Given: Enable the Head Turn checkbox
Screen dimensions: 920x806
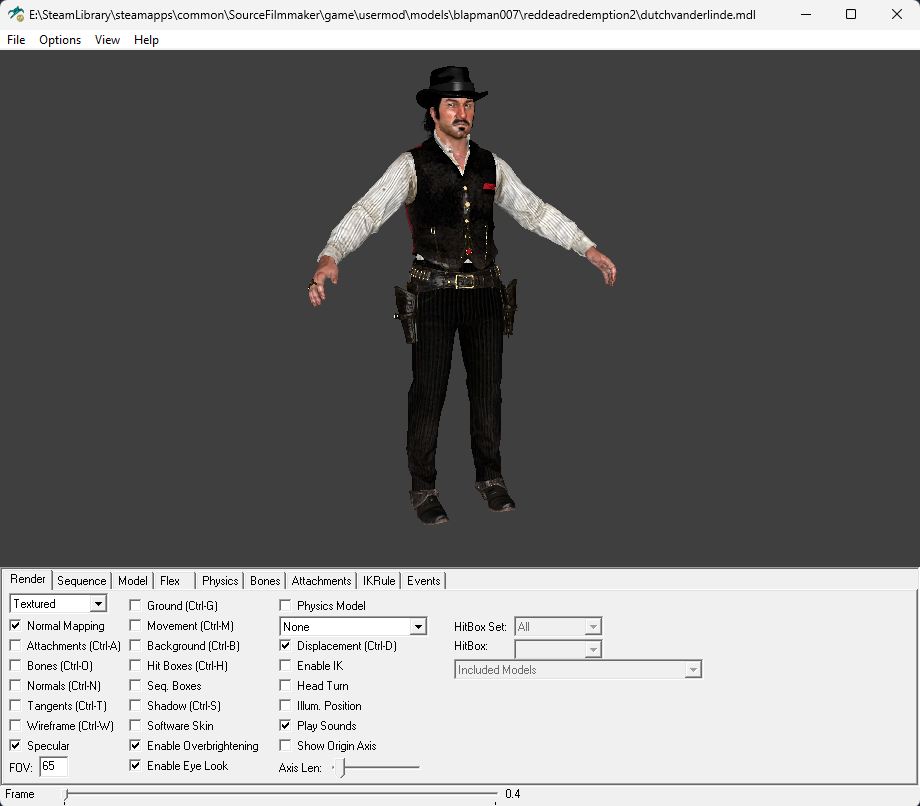Looking at the screenshot, I should coord(285,686).
